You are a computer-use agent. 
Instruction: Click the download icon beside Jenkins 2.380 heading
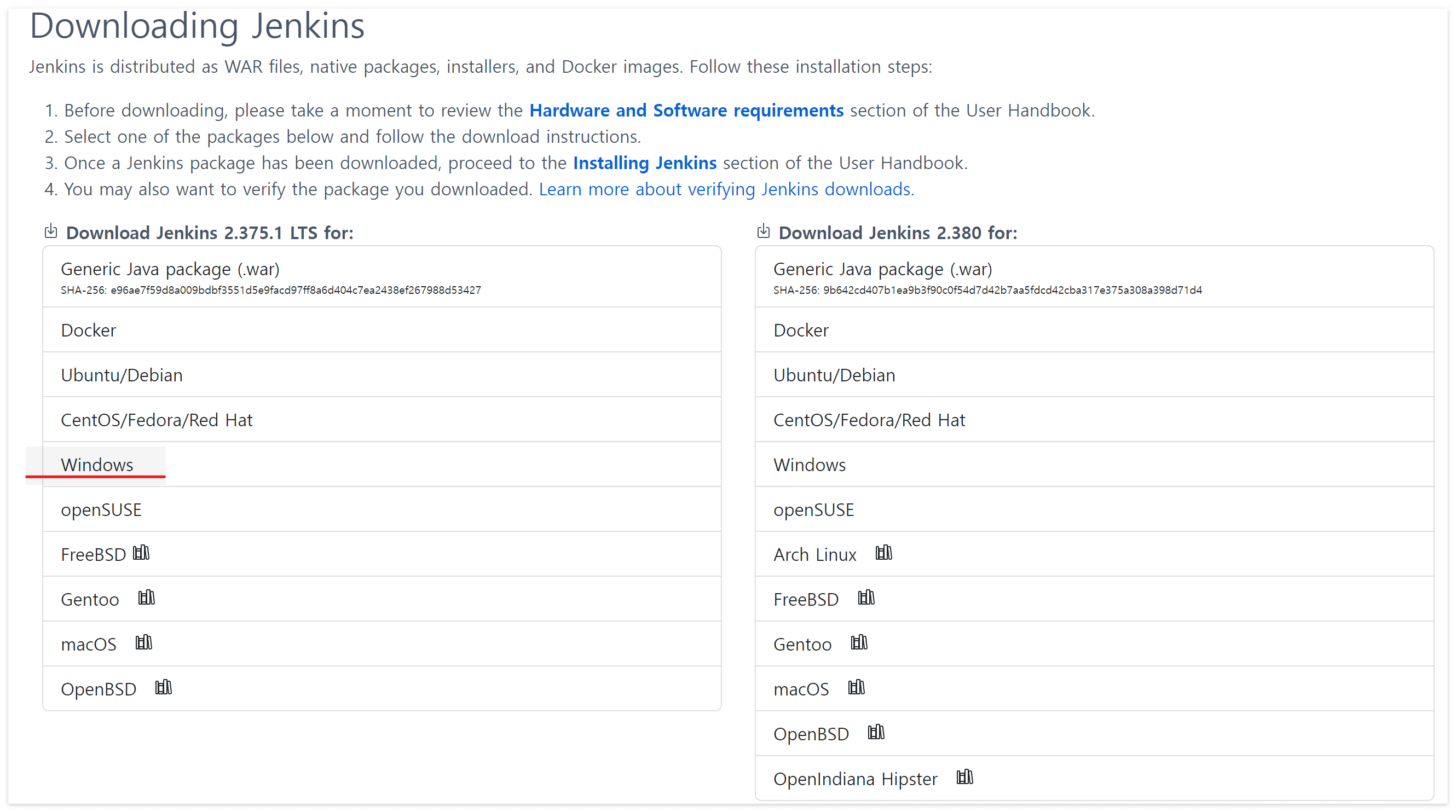[x=763, y=231]
